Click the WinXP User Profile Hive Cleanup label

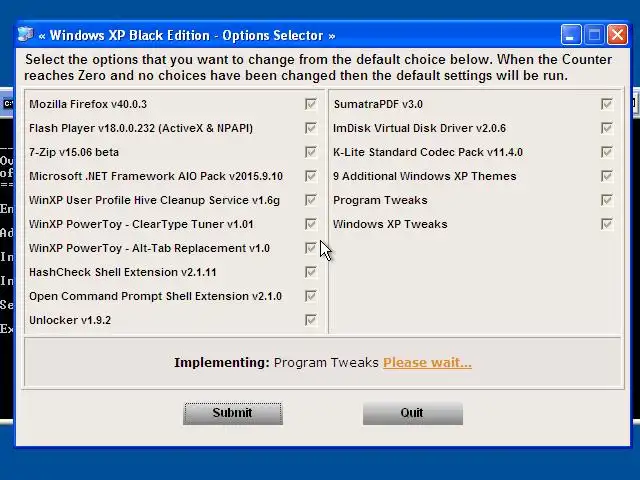click(x=154, y=200)
